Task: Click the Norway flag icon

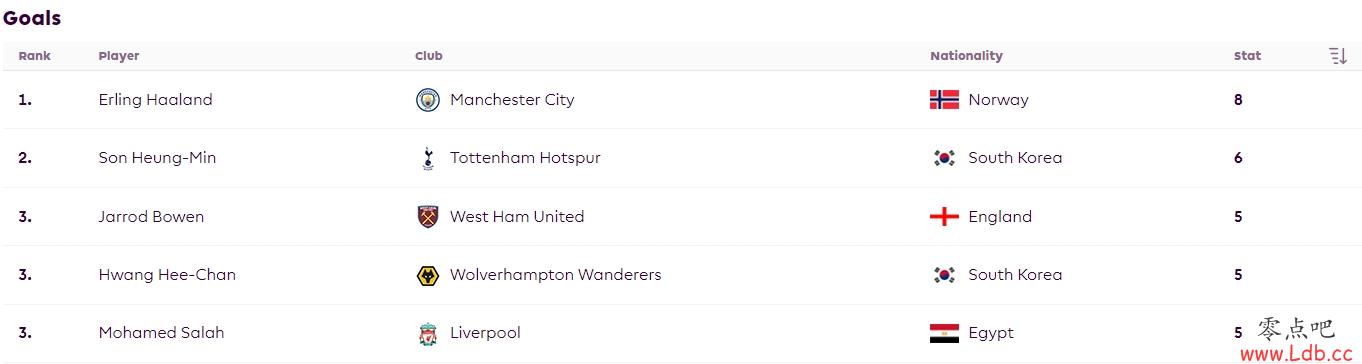Action: [x=944, y=100]
